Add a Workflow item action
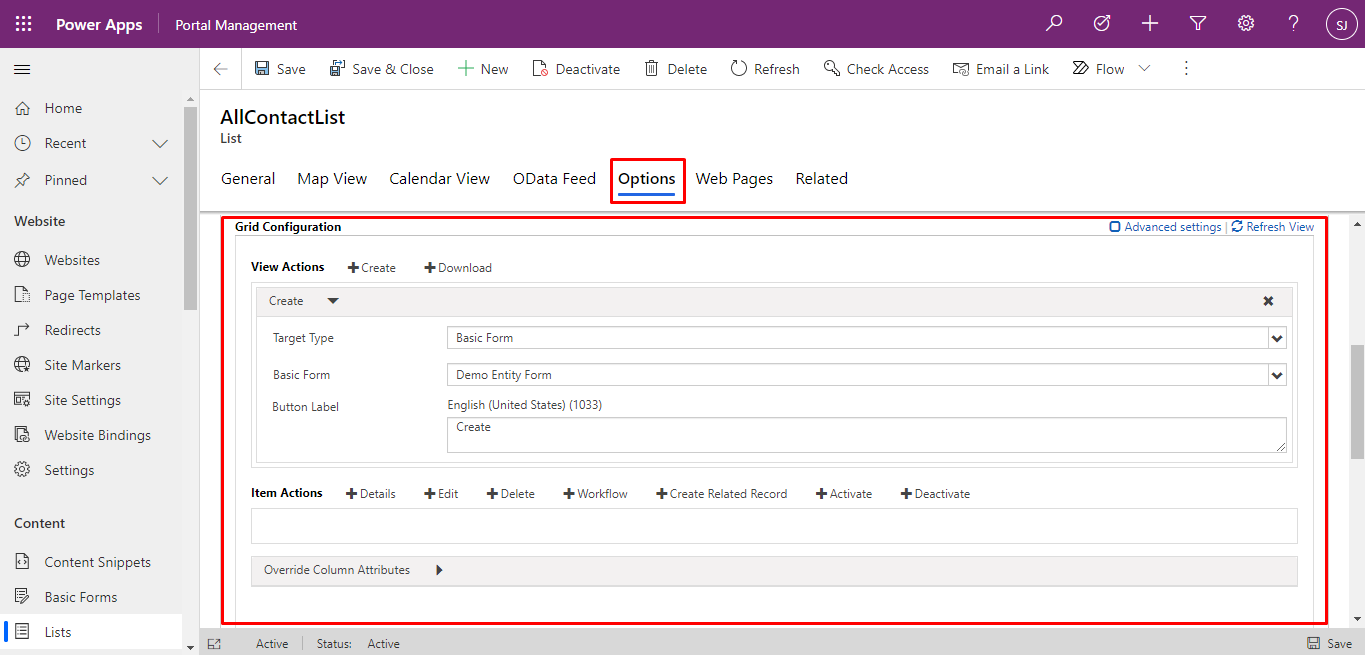 coord(595,493)
